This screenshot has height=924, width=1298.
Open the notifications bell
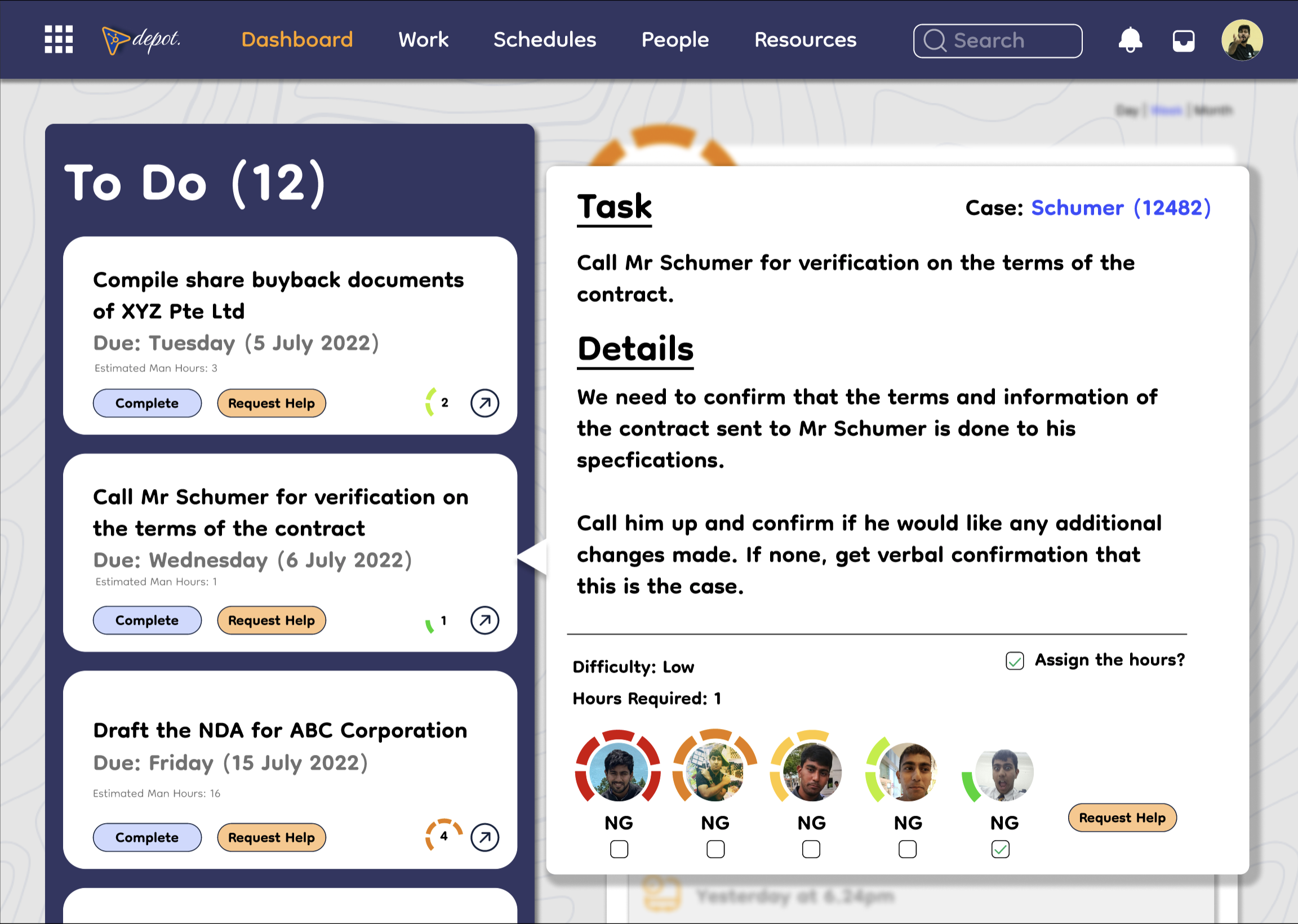point(1130,40)
